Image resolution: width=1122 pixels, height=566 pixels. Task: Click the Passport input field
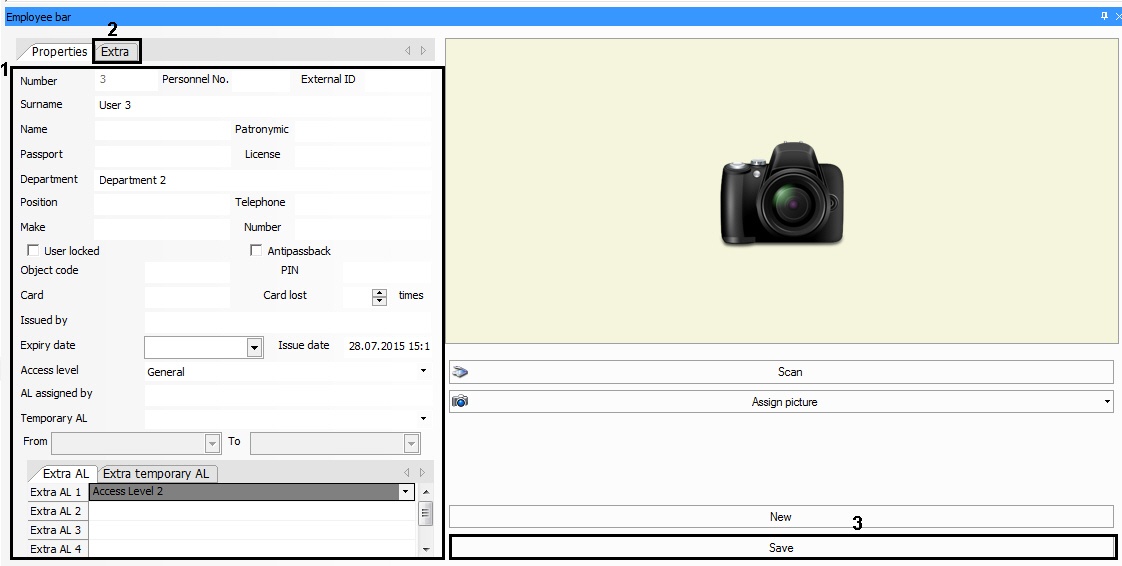point(162,155)
